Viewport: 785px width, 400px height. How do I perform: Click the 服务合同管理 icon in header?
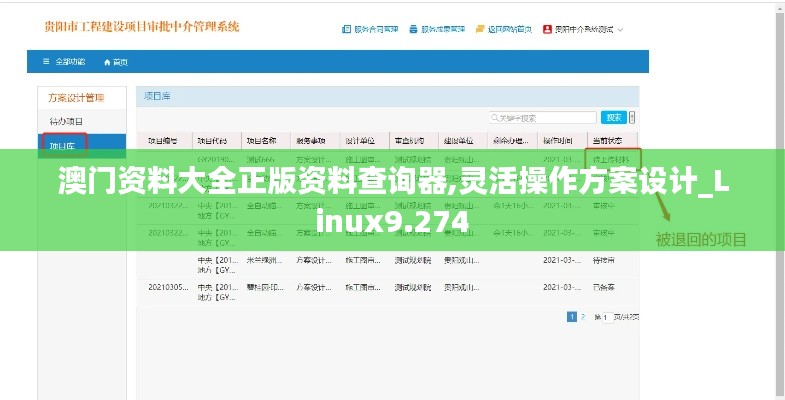coord(346,30)
